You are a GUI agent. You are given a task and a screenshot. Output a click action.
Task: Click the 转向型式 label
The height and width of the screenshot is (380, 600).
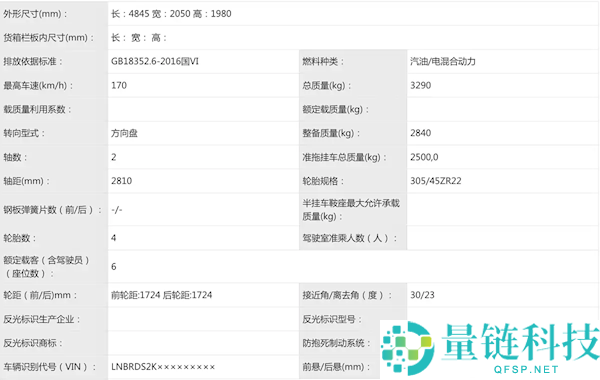coord(24,133)
